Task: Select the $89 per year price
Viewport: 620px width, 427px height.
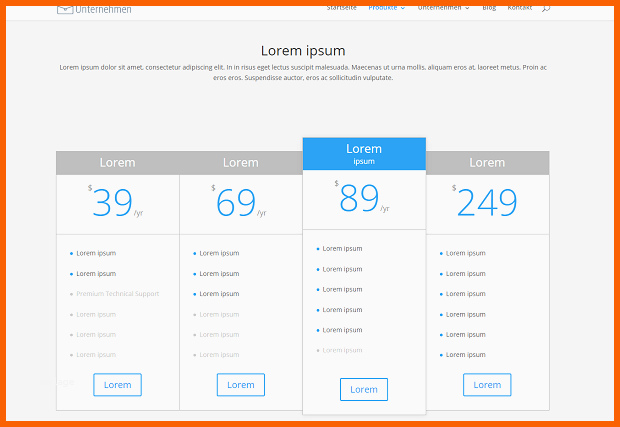Action: click(x=360, y=199)
